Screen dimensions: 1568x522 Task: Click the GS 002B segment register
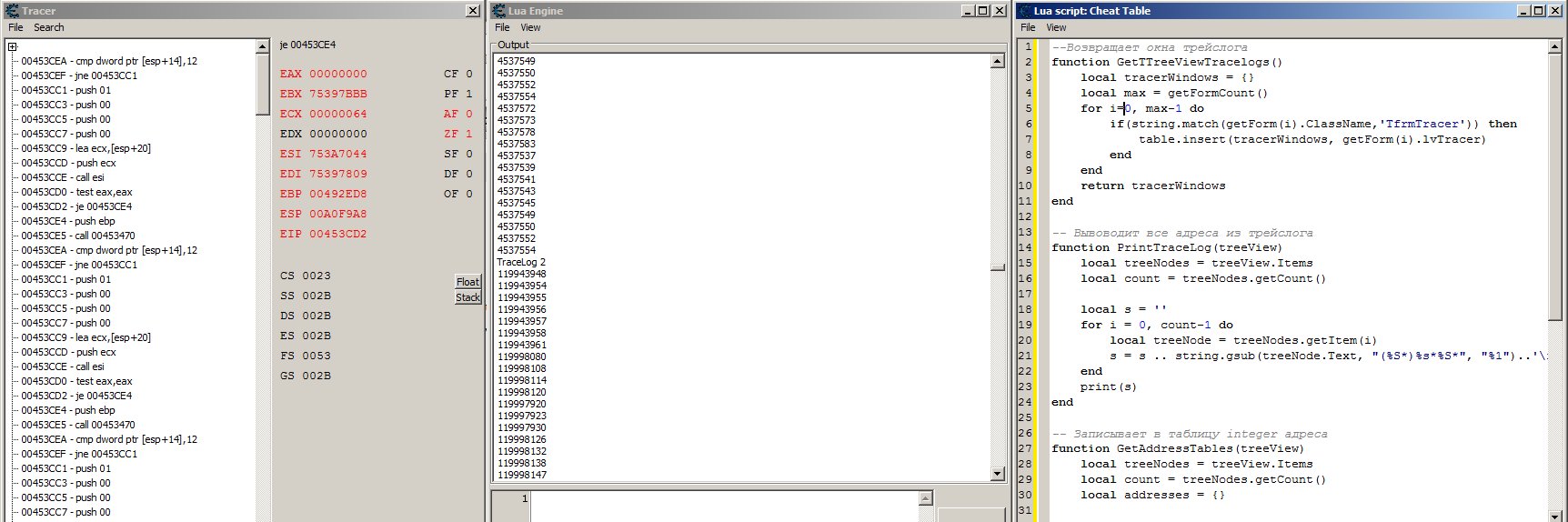(x=306, y=376)
